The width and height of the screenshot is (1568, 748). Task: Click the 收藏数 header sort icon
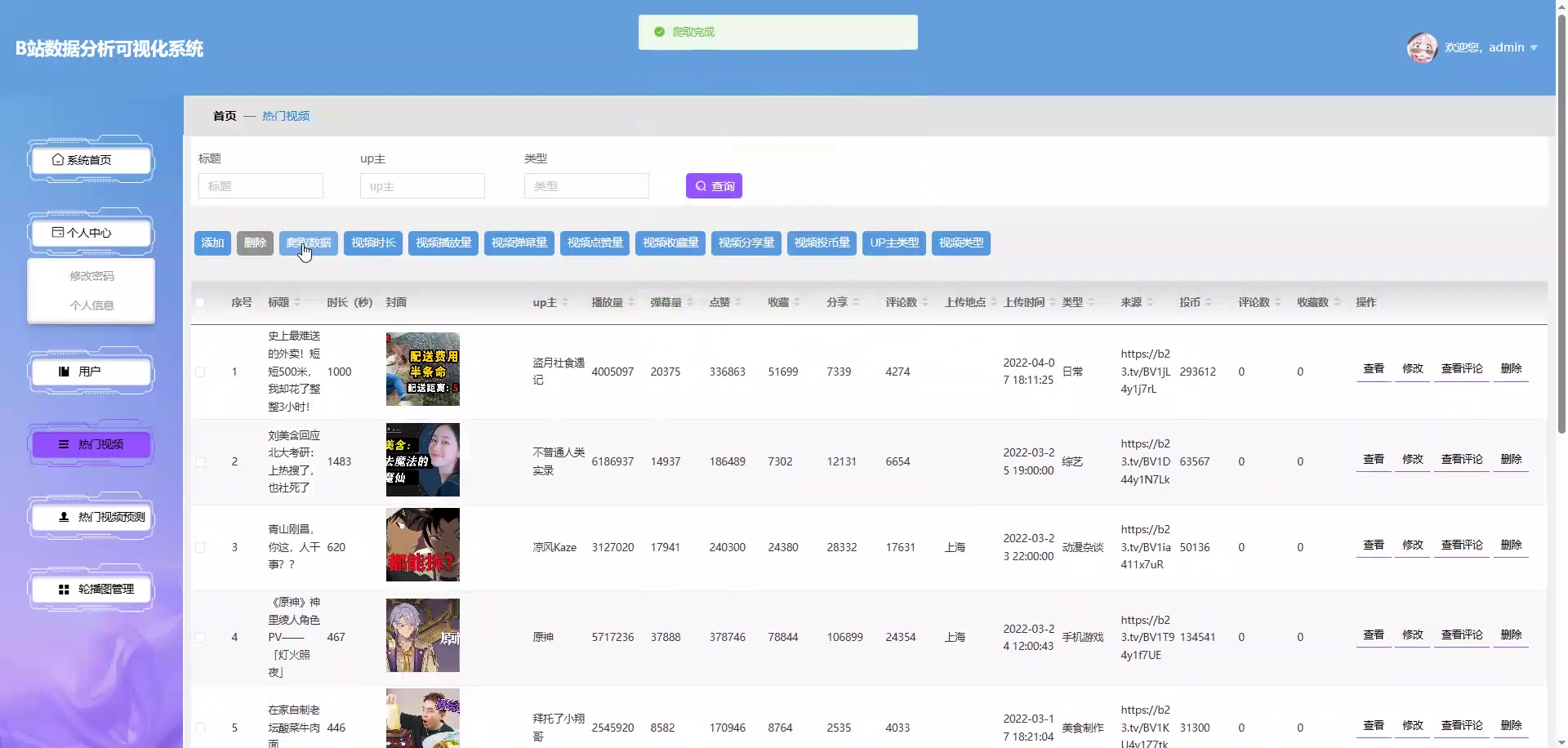point(1337,302)
